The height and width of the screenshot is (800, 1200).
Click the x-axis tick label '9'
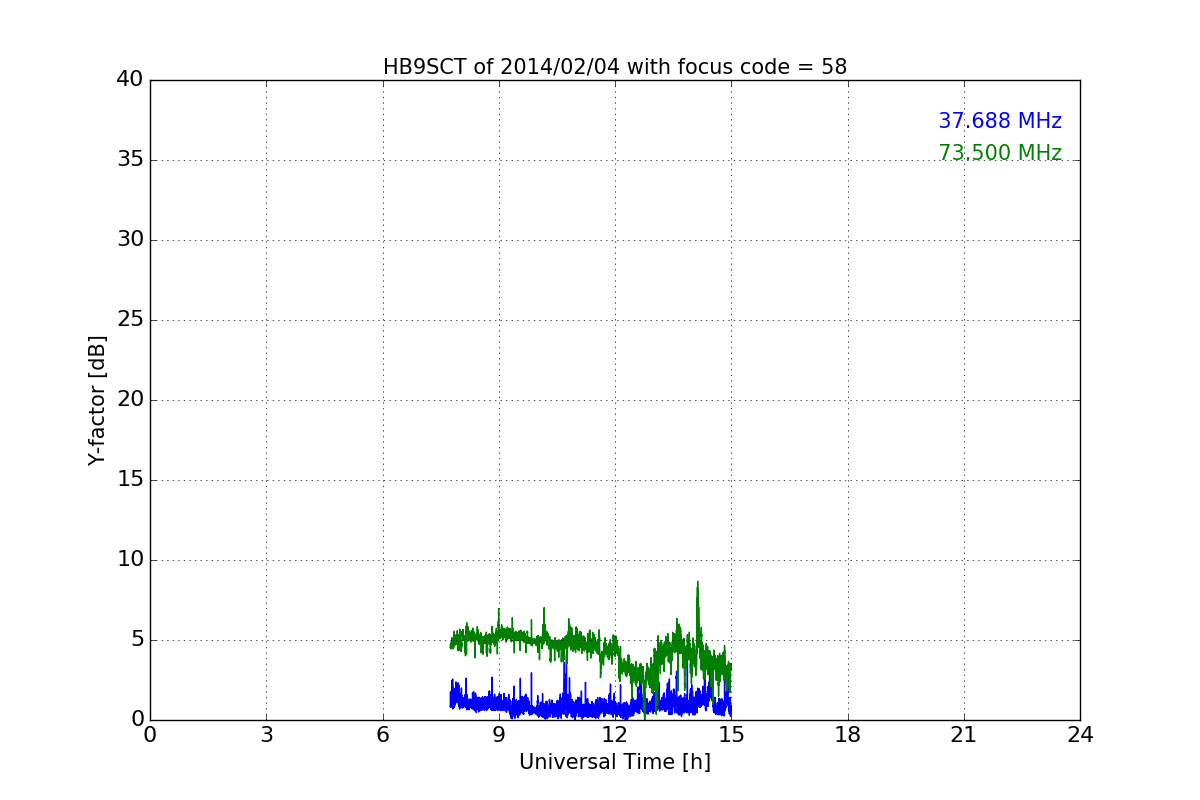[x=499, y=734]
